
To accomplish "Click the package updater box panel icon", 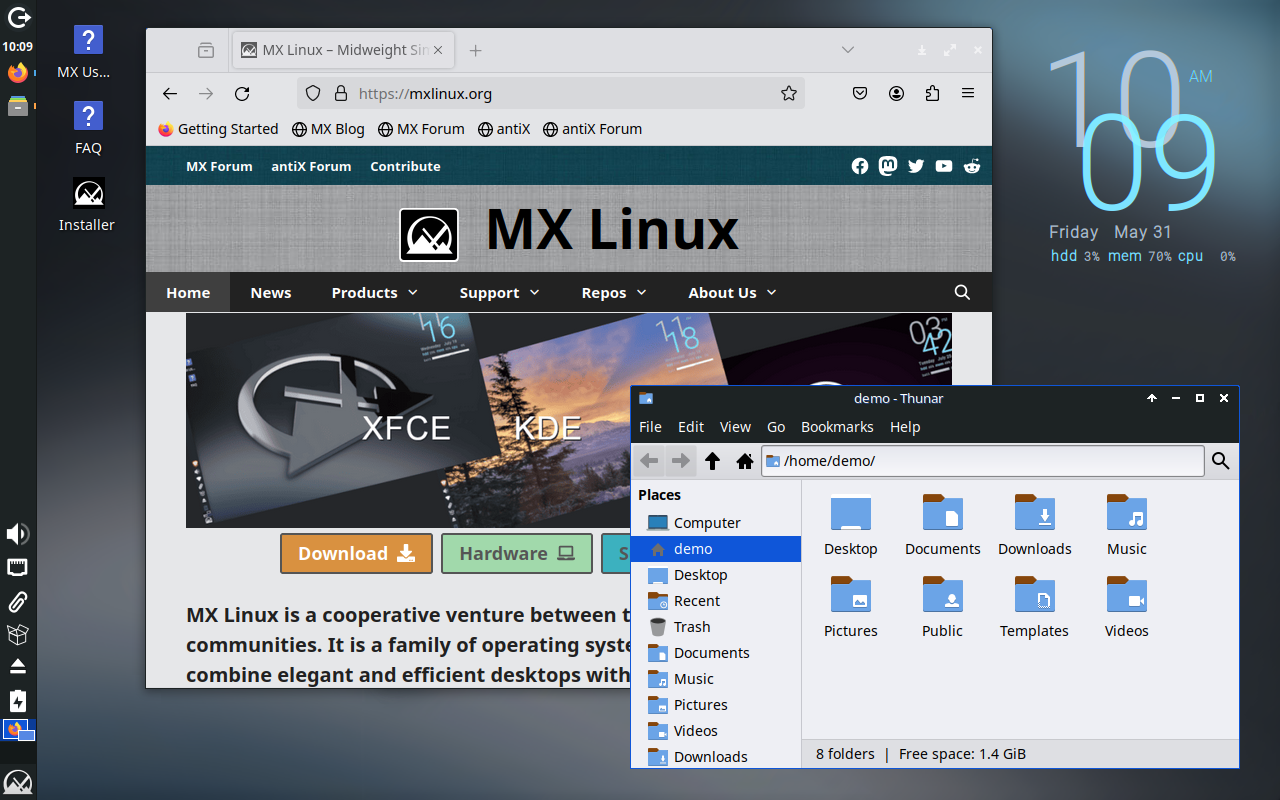I will tap(18, 634).
